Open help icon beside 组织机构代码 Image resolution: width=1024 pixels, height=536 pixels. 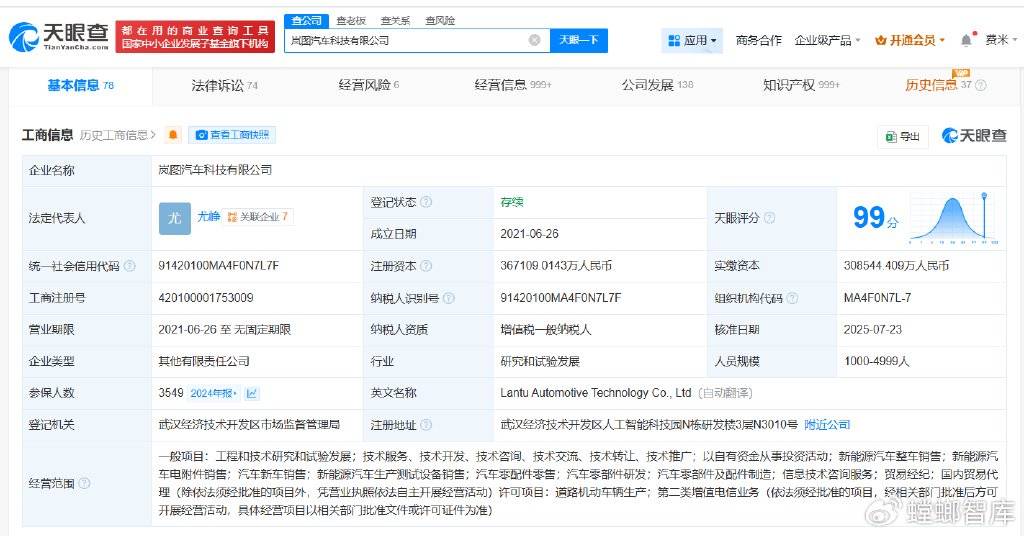click(x=792, y=298)
